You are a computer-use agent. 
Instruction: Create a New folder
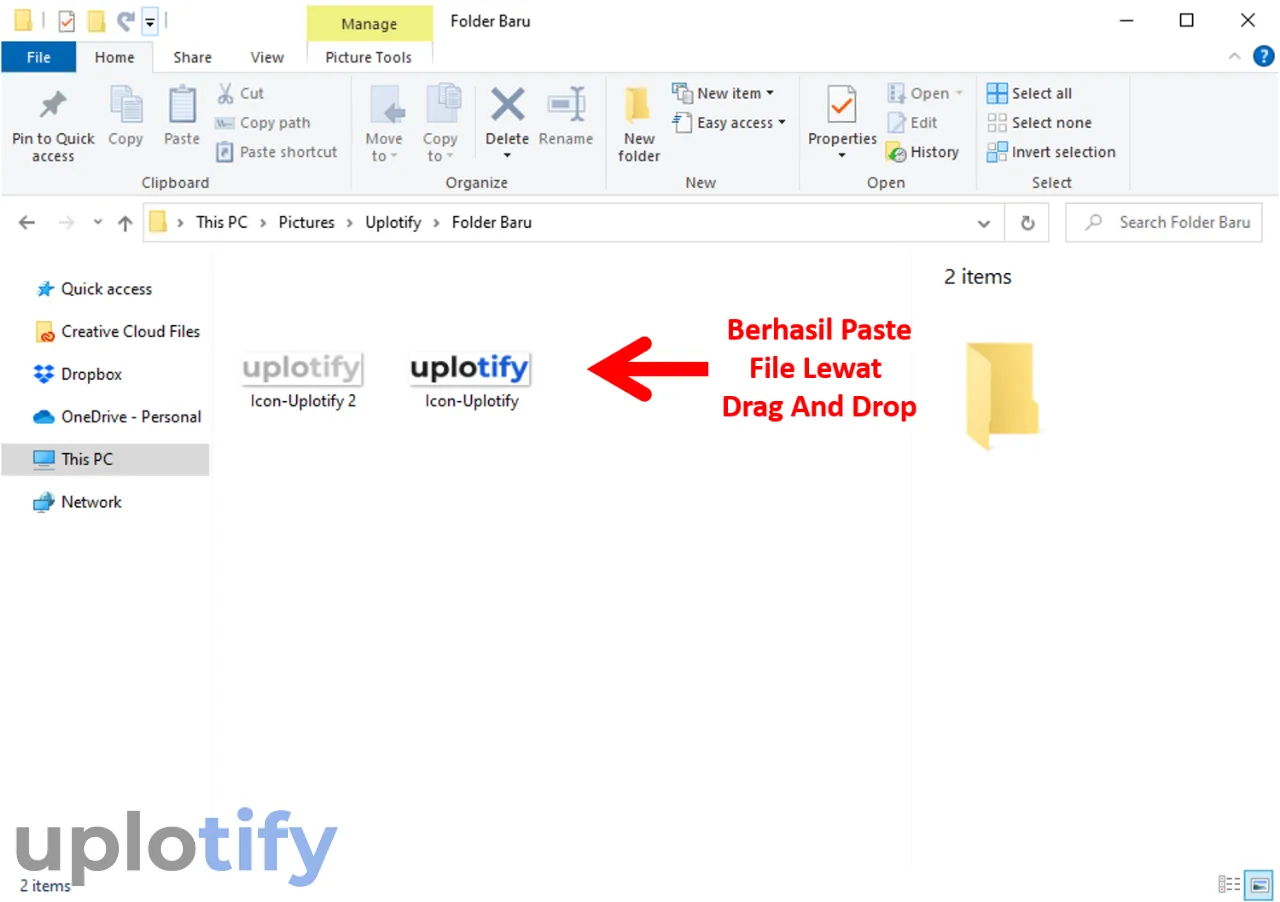pyautogui.click(x=639, y=124)
